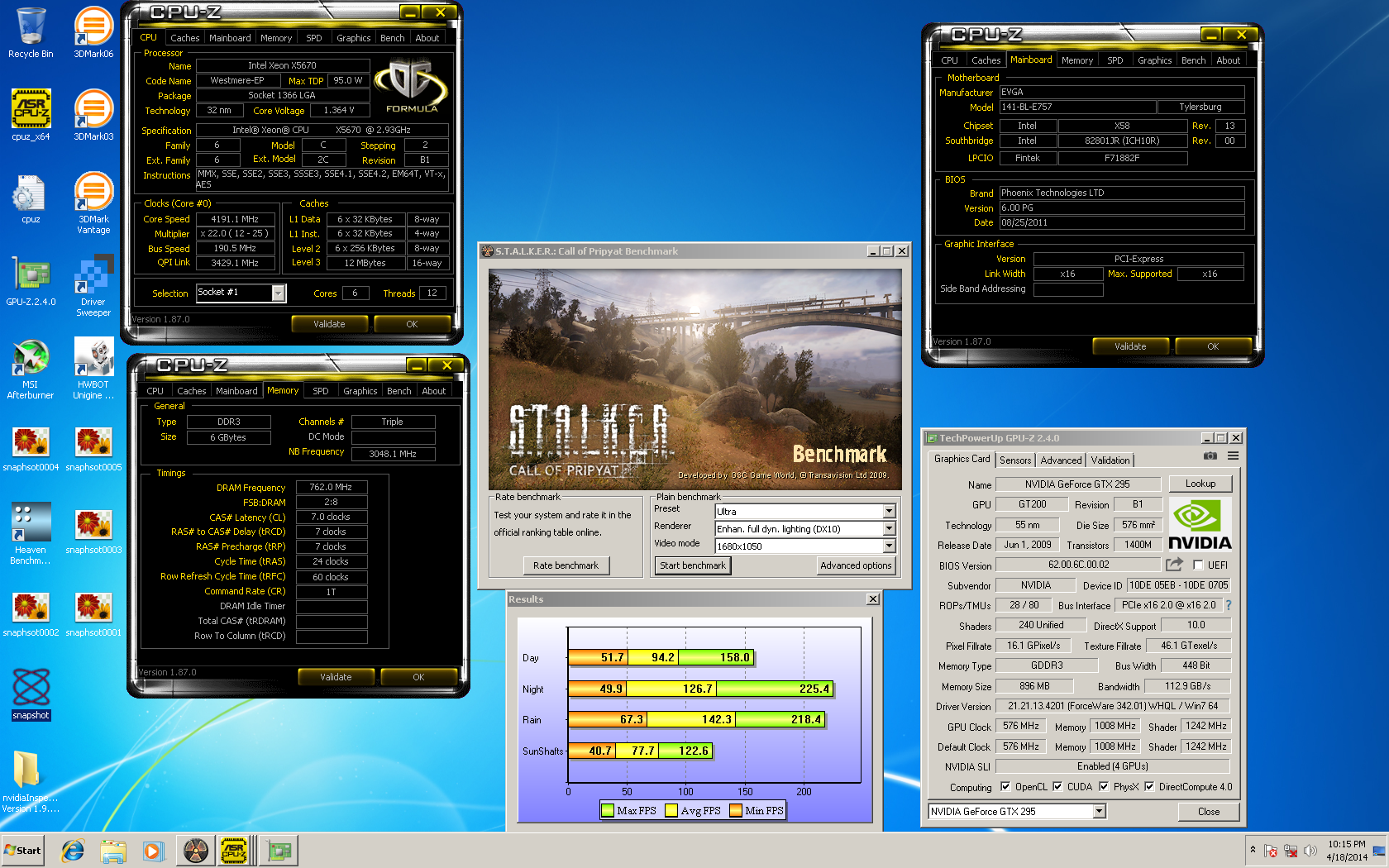Close the Results chart window
The image size is (1389, 868).
(x=872, y=599)
